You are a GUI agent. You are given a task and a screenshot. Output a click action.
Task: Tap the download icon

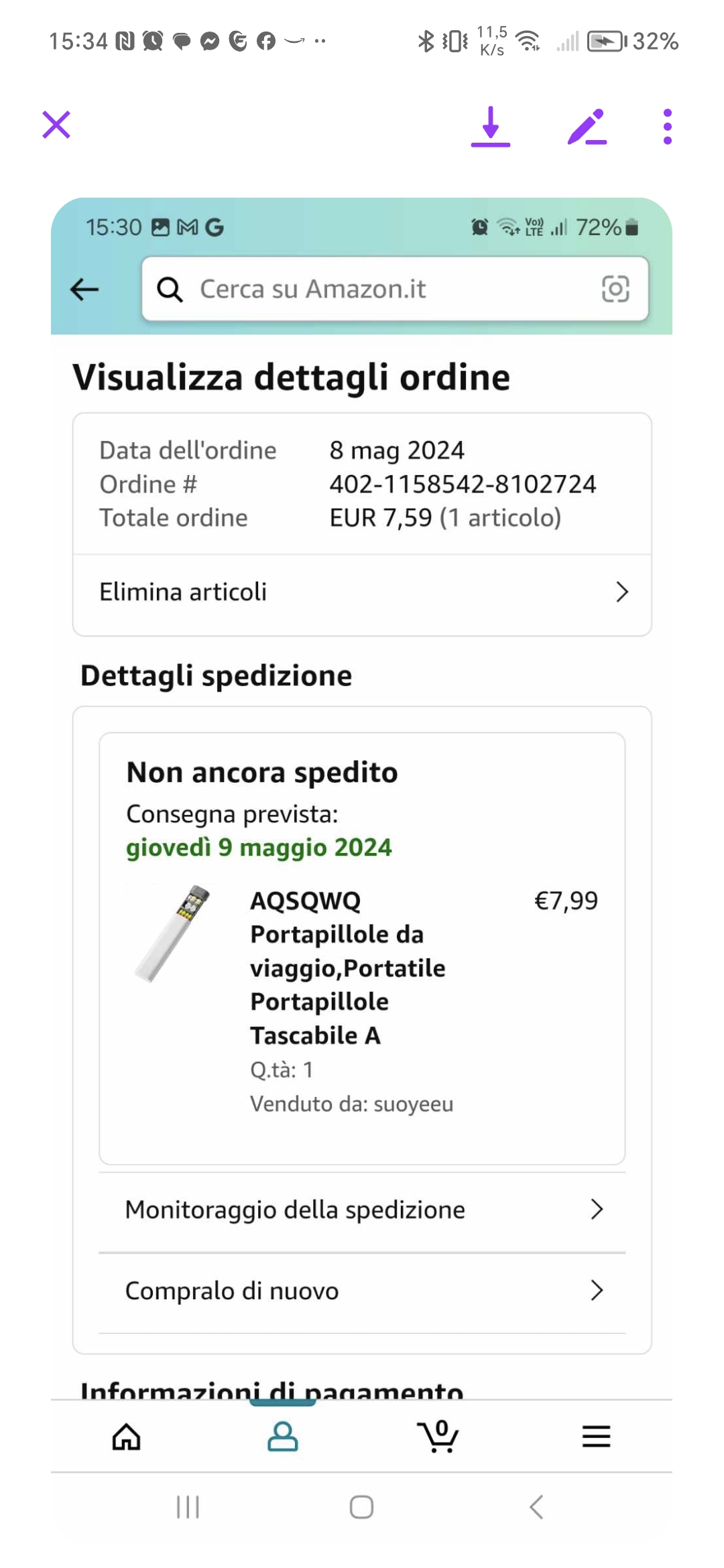click(x=491, y=127)
